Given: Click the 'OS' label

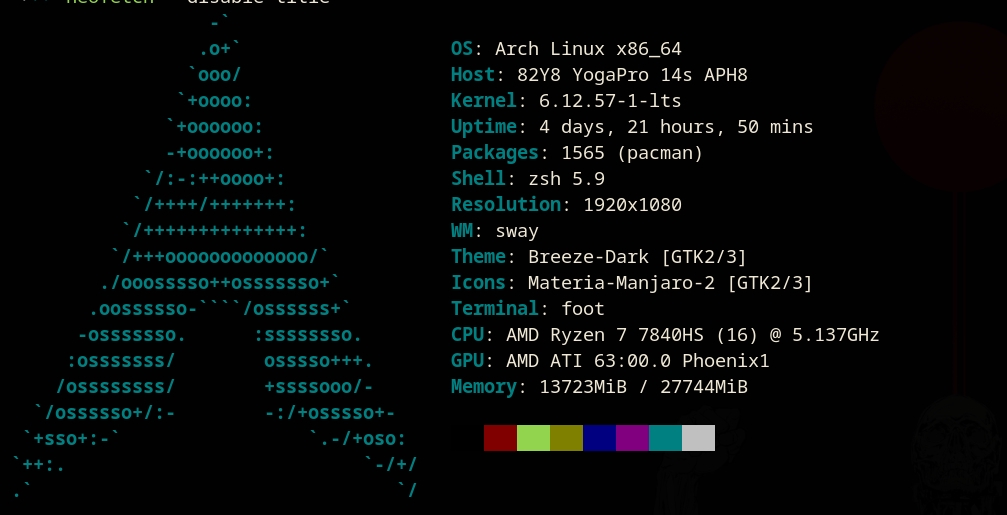Looking at the screenshot, I should [x=462, y=49].
